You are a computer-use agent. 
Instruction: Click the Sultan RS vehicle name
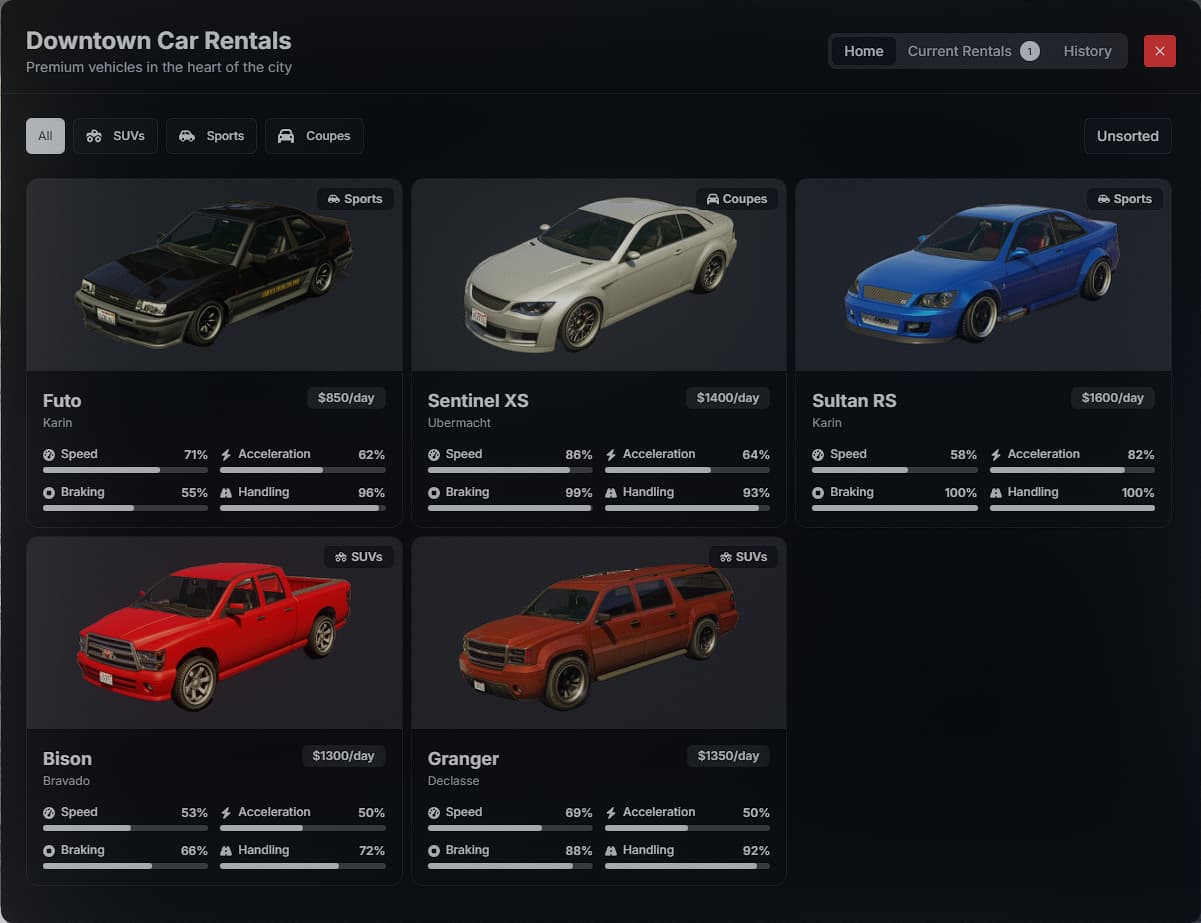pos(854,401)
